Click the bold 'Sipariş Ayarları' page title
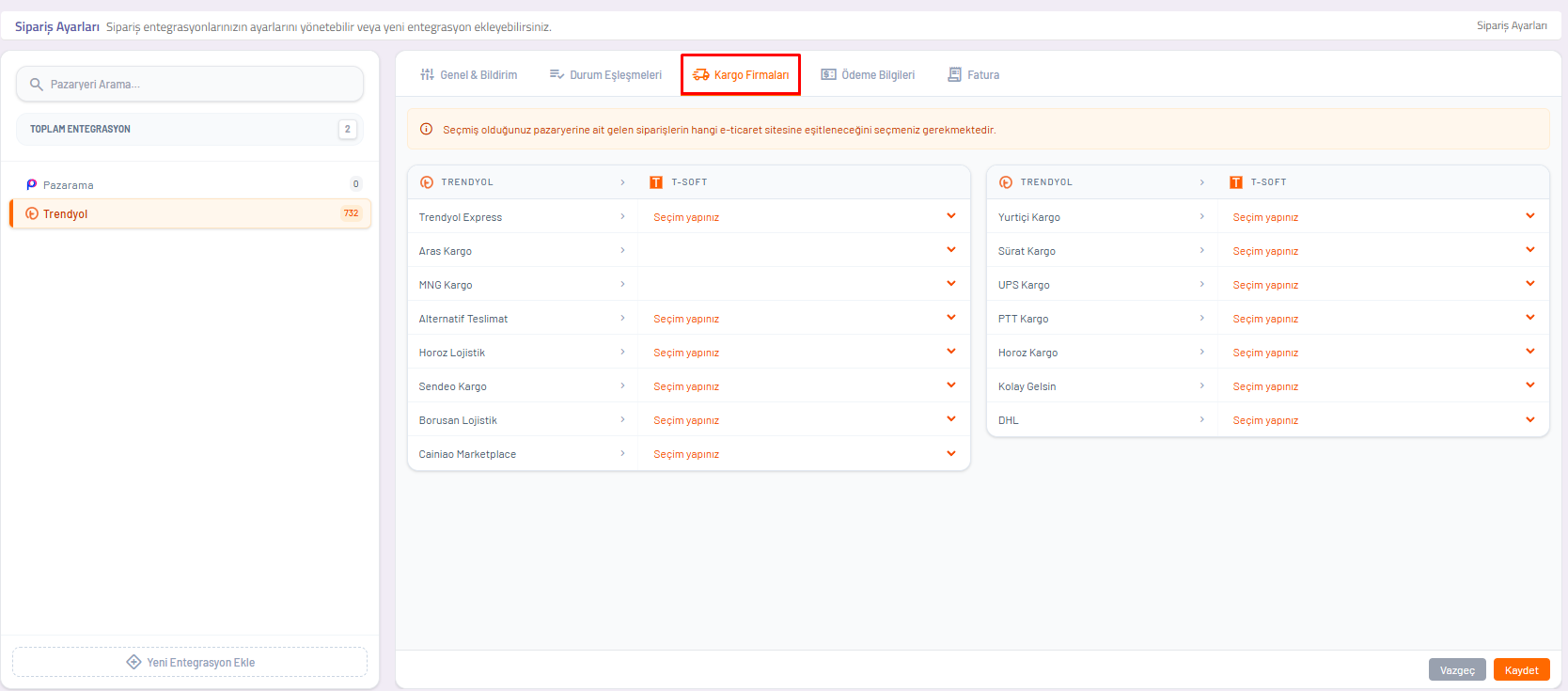Viewport: 1568px width, 691px height. click(x=57, y=26)
